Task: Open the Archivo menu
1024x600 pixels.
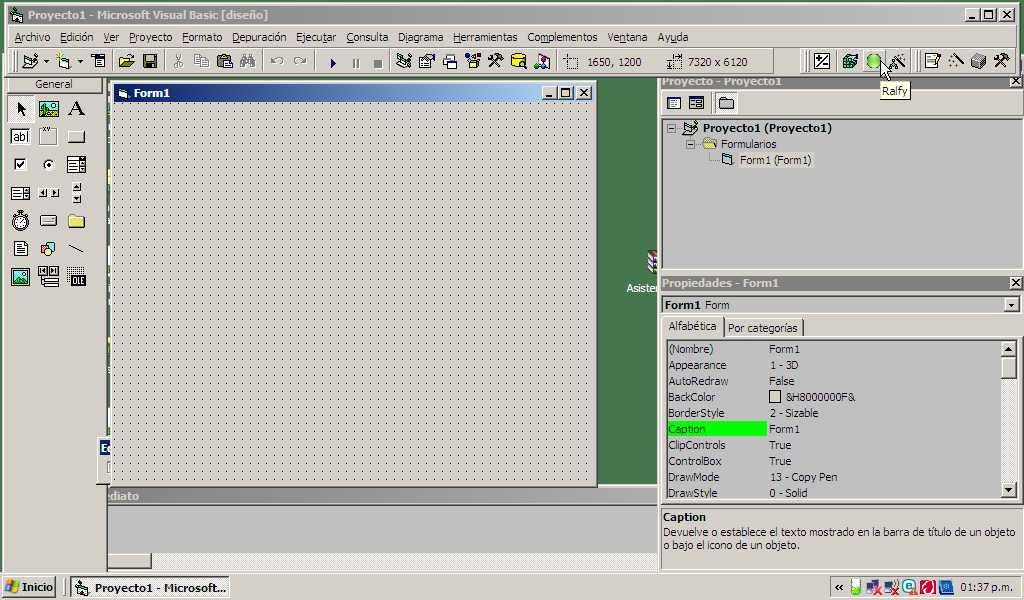Action: pyautogui.click(x=32, y=37)
